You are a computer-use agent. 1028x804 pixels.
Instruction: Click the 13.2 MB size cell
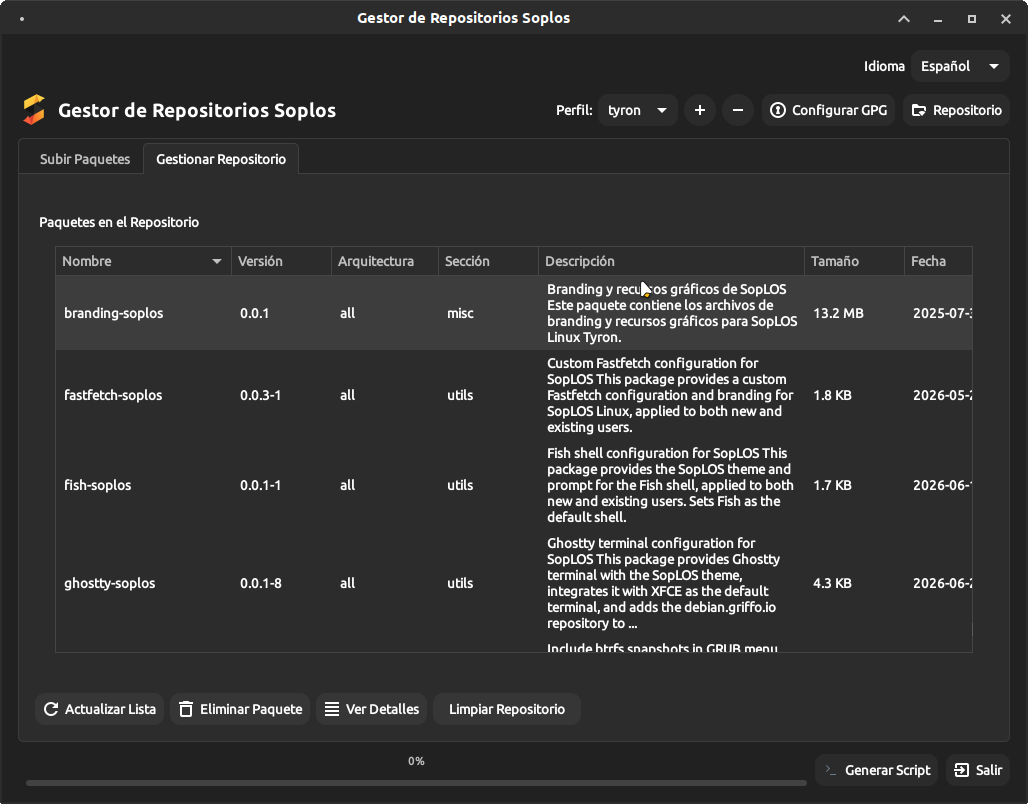[838, 313]
